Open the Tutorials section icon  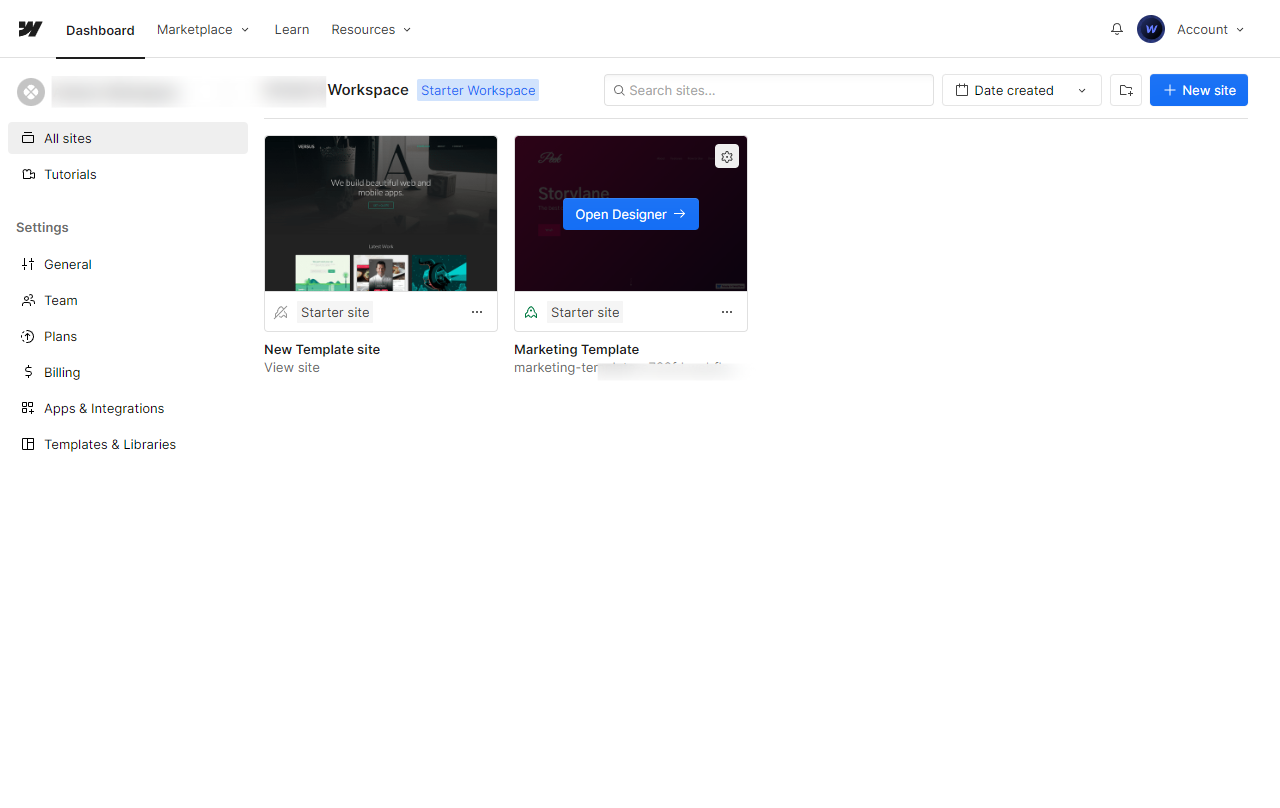28,174
